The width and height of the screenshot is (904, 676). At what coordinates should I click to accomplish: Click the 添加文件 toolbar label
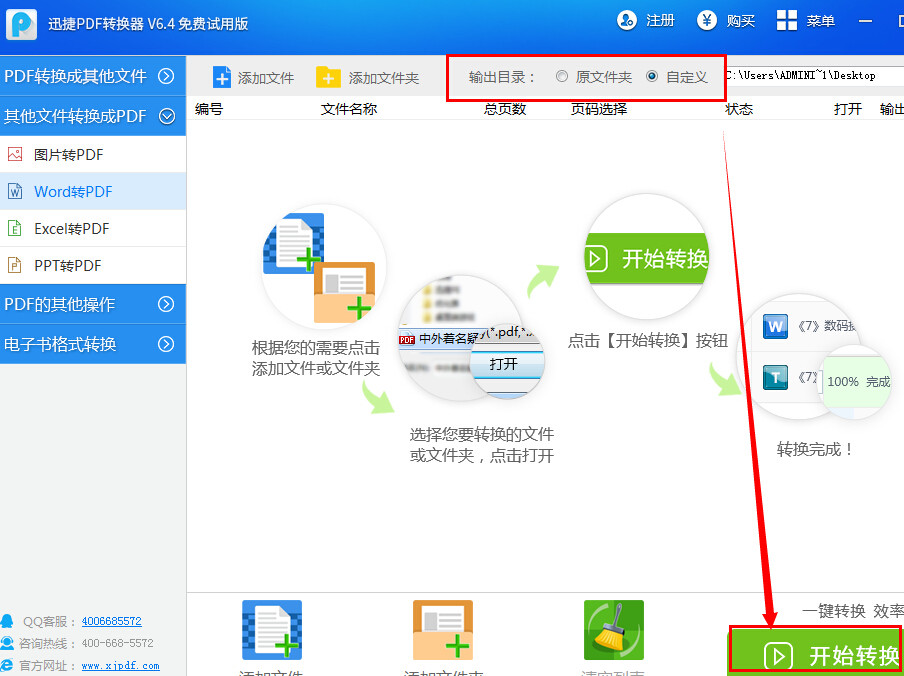266,78
